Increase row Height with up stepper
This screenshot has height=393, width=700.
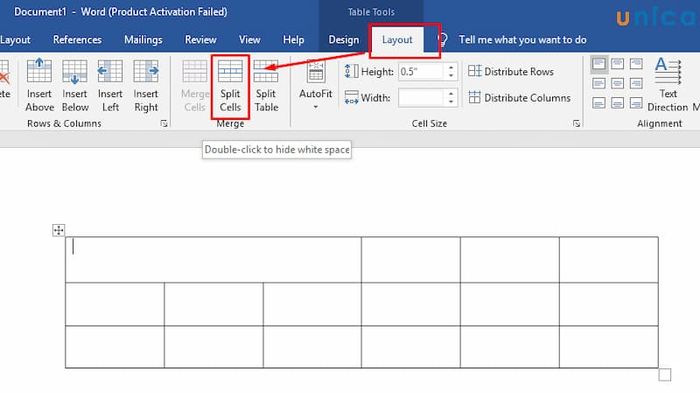451,67
